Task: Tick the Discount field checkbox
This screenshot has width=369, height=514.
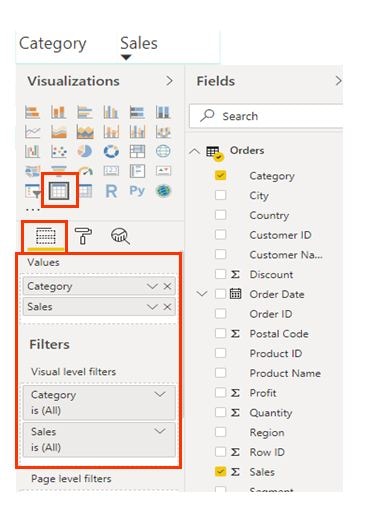Action: pos(220,274)
